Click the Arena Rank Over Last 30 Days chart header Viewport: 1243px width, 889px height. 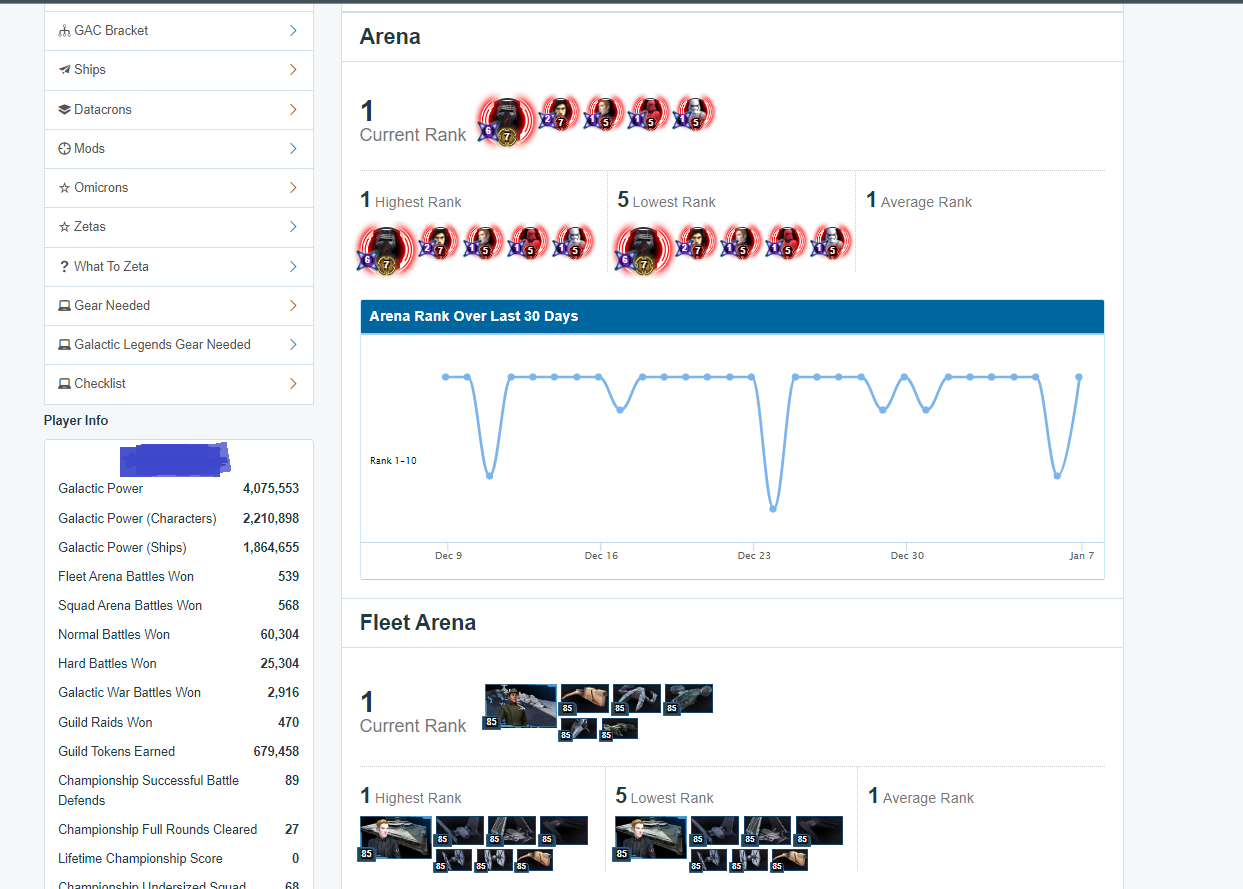732,316
